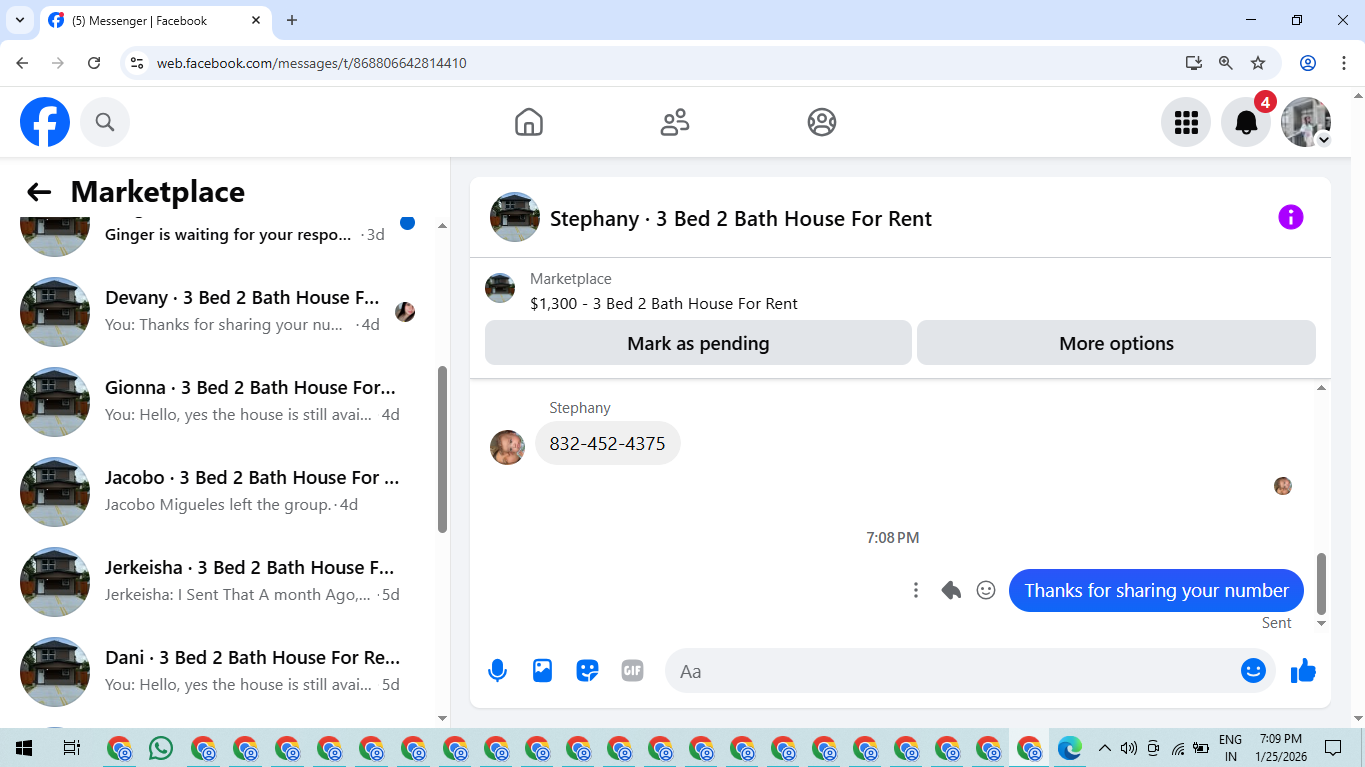Go to the Home feed icon
1365x767 pixels.
click(x=529, y=122)
